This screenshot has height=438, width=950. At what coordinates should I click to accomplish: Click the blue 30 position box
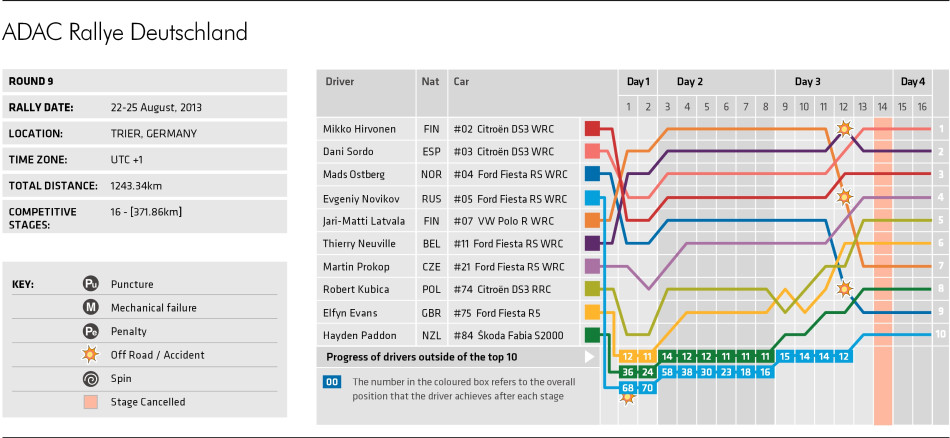point(706,372)
